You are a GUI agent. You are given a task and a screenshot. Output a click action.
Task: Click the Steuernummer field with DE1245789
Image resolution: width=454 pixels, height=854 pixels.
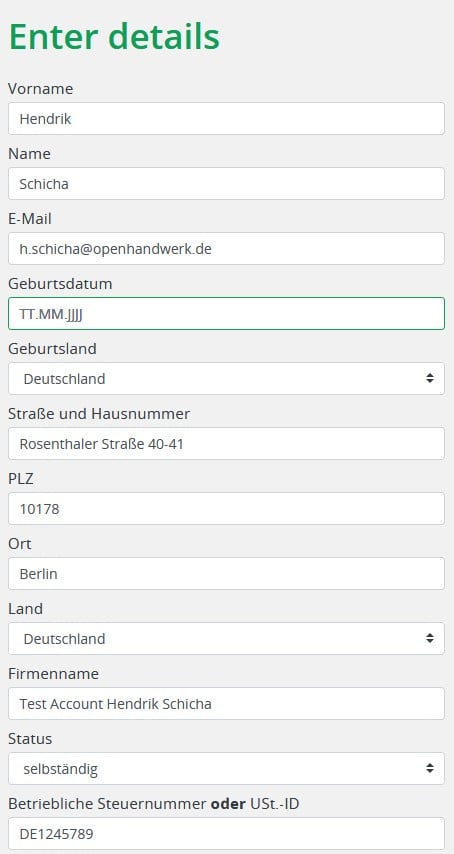pos(226,833)
